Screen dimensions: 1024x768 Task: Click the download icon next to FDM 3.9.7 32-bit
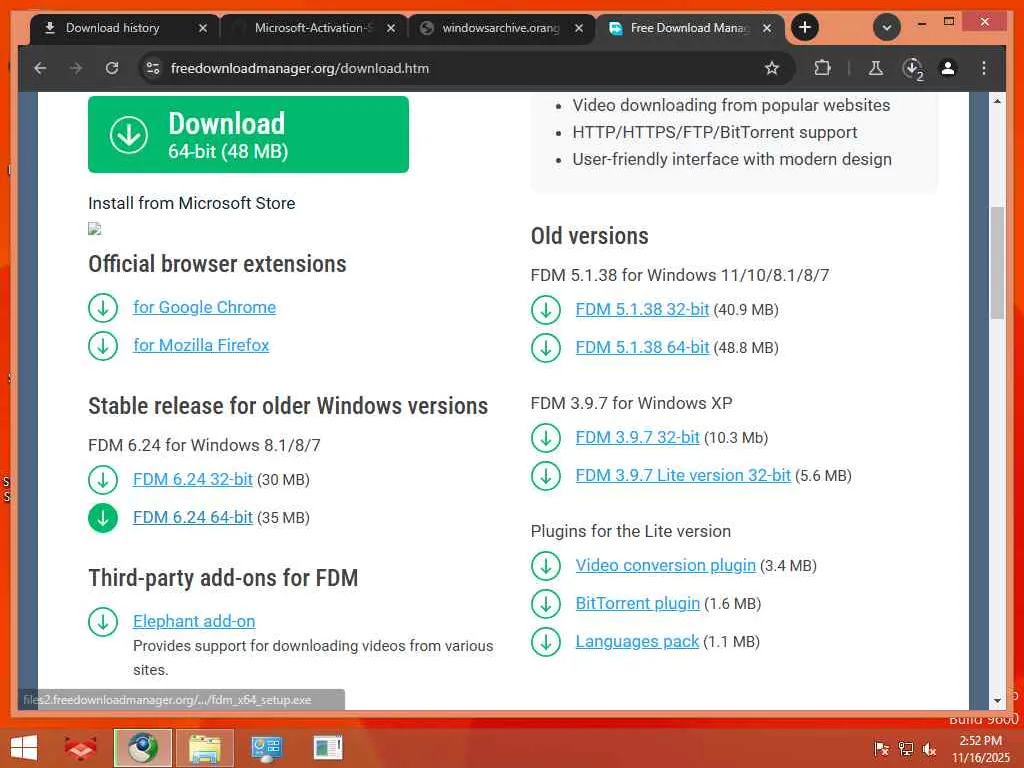point(546,438)
